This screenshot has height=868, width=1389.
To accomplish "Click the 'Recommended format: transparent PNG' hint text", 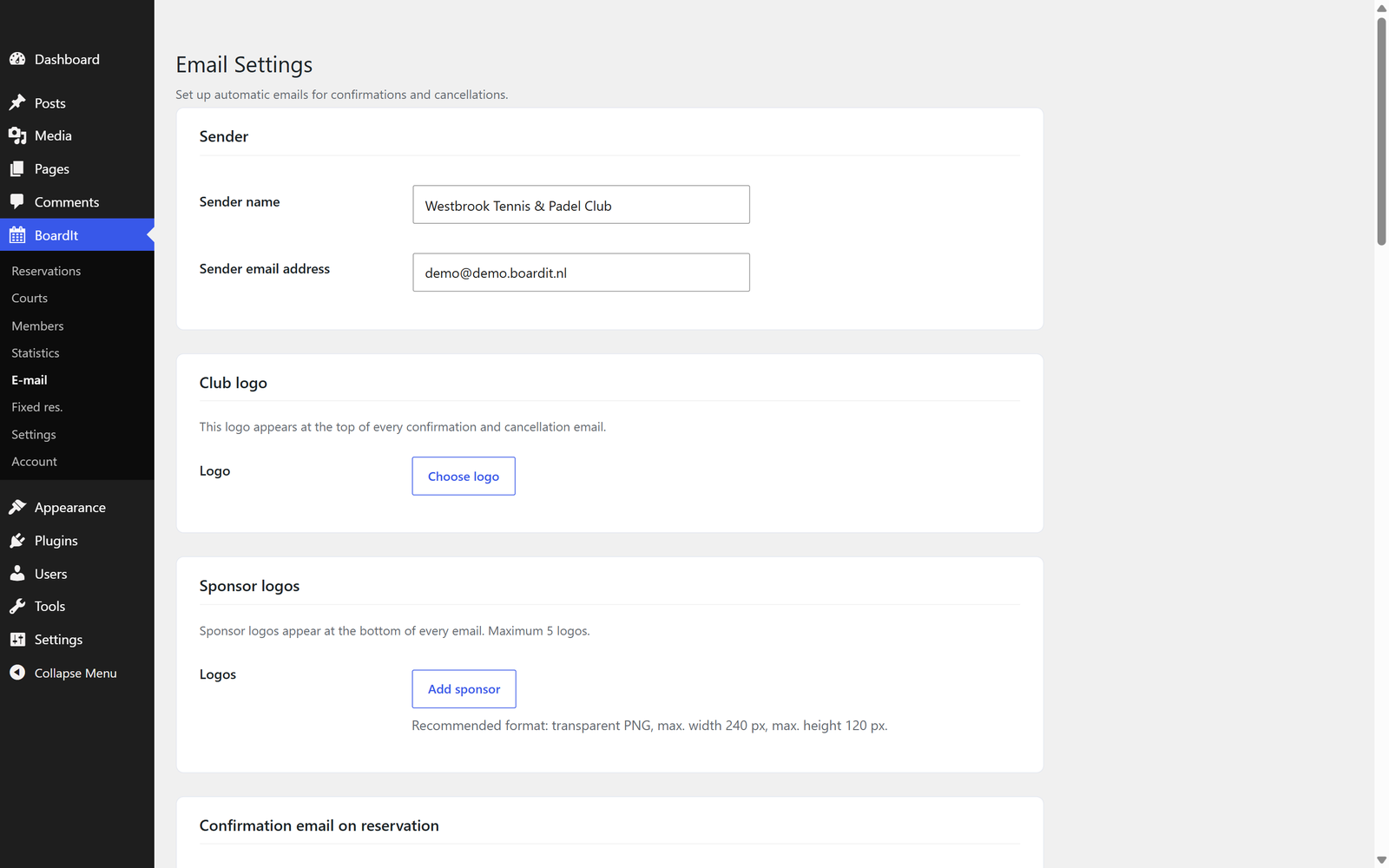I will 649,726.
